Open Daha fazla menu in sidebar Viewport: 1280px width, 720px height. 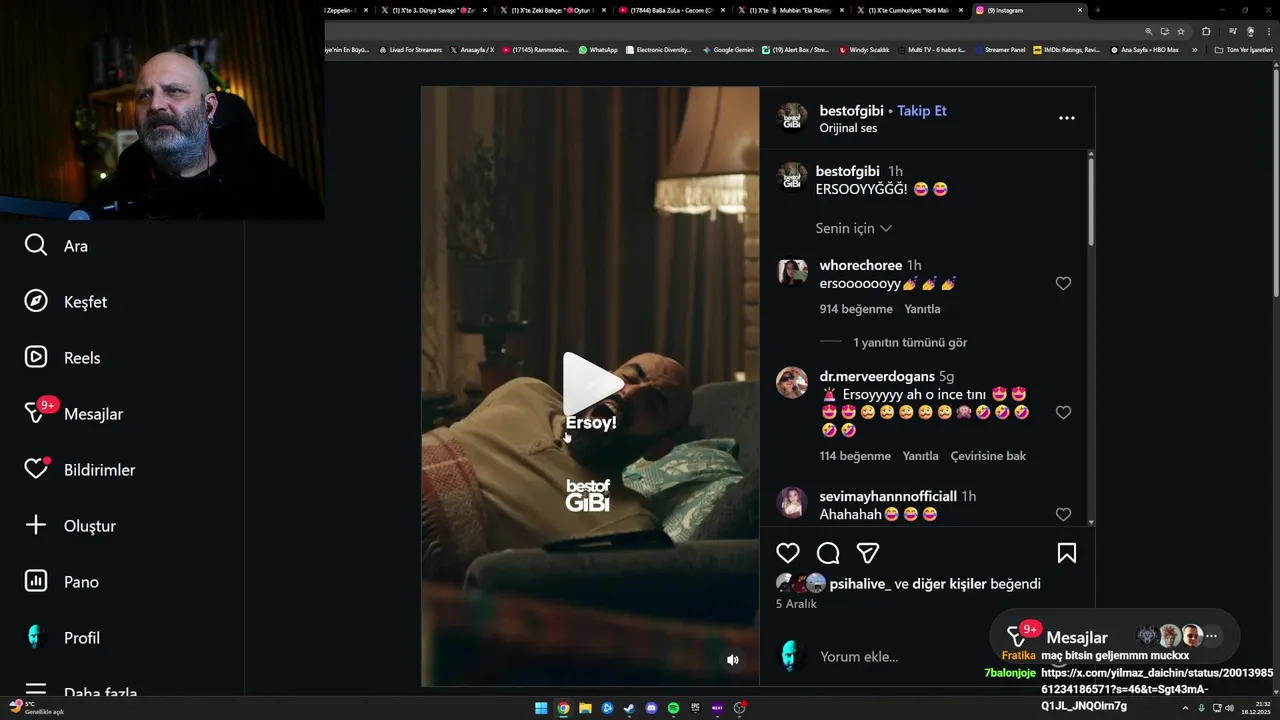80,690
